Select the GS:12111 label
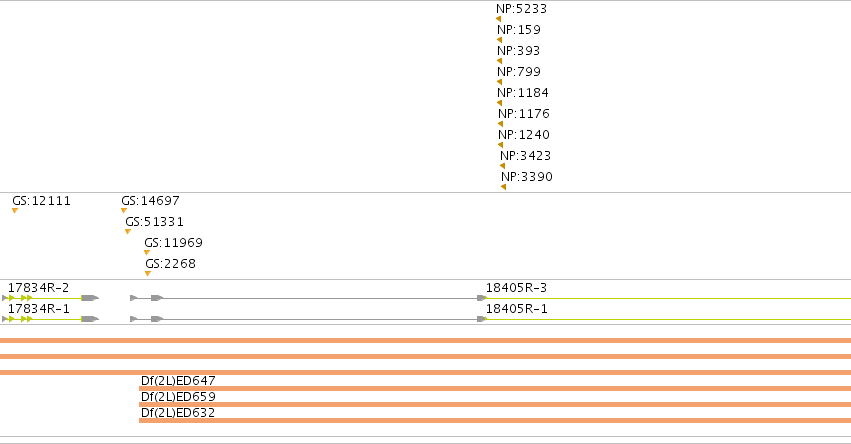Screen dimensions: 851x444 pyautogui.click(x=42, y=201)
